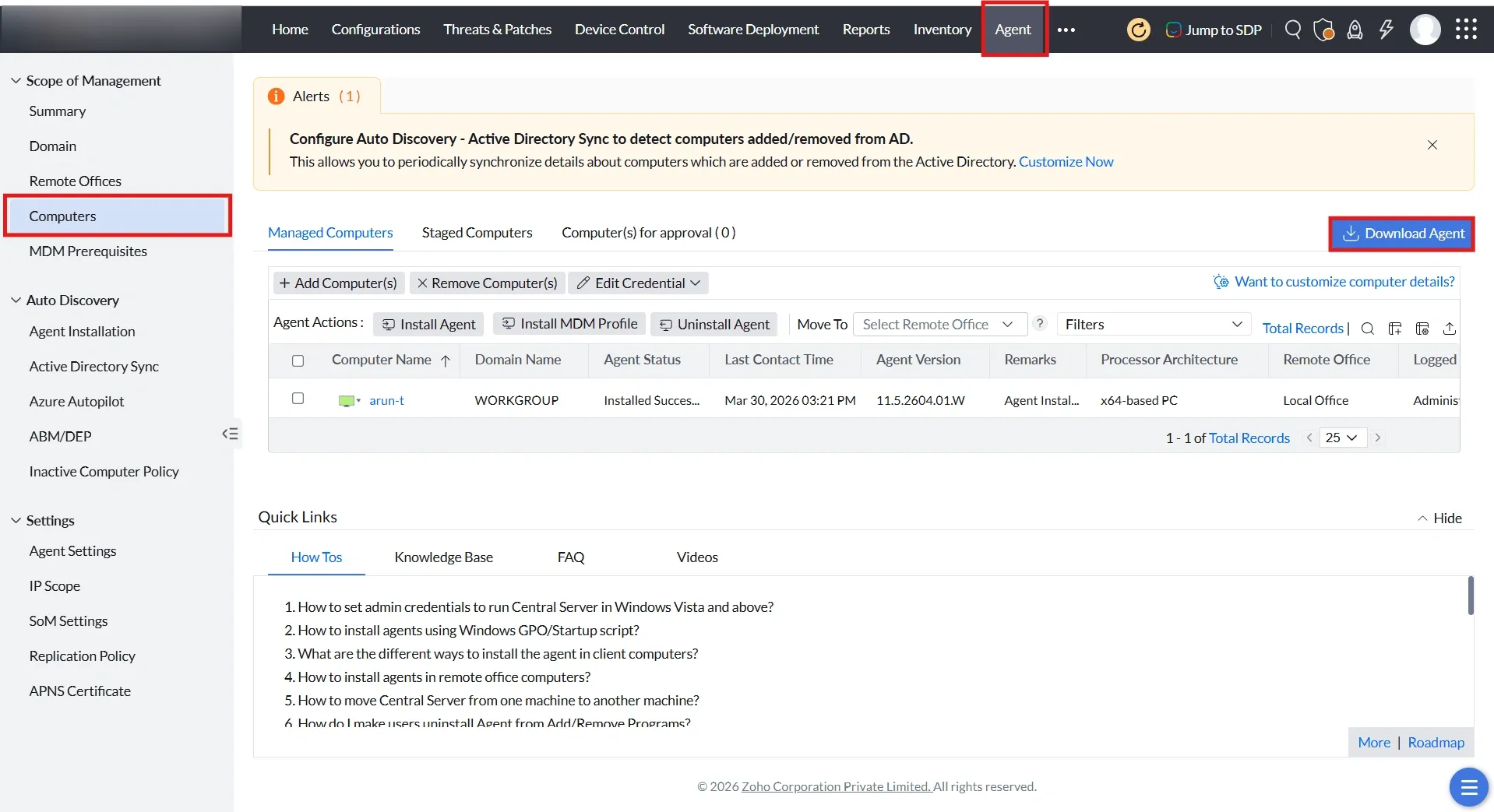Click the add column icon above the table
The height and width of the screenshot is (812, 1494).
(1395, 329)
